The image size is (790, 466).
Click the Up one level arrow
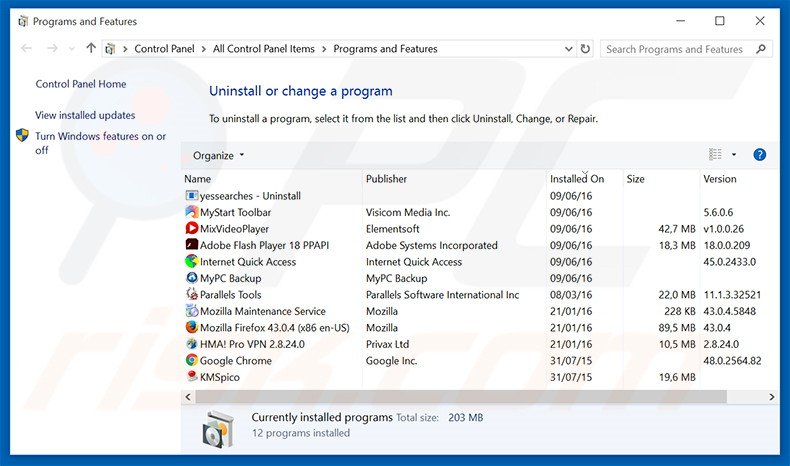pyautogui.click(x=91, y=49)
